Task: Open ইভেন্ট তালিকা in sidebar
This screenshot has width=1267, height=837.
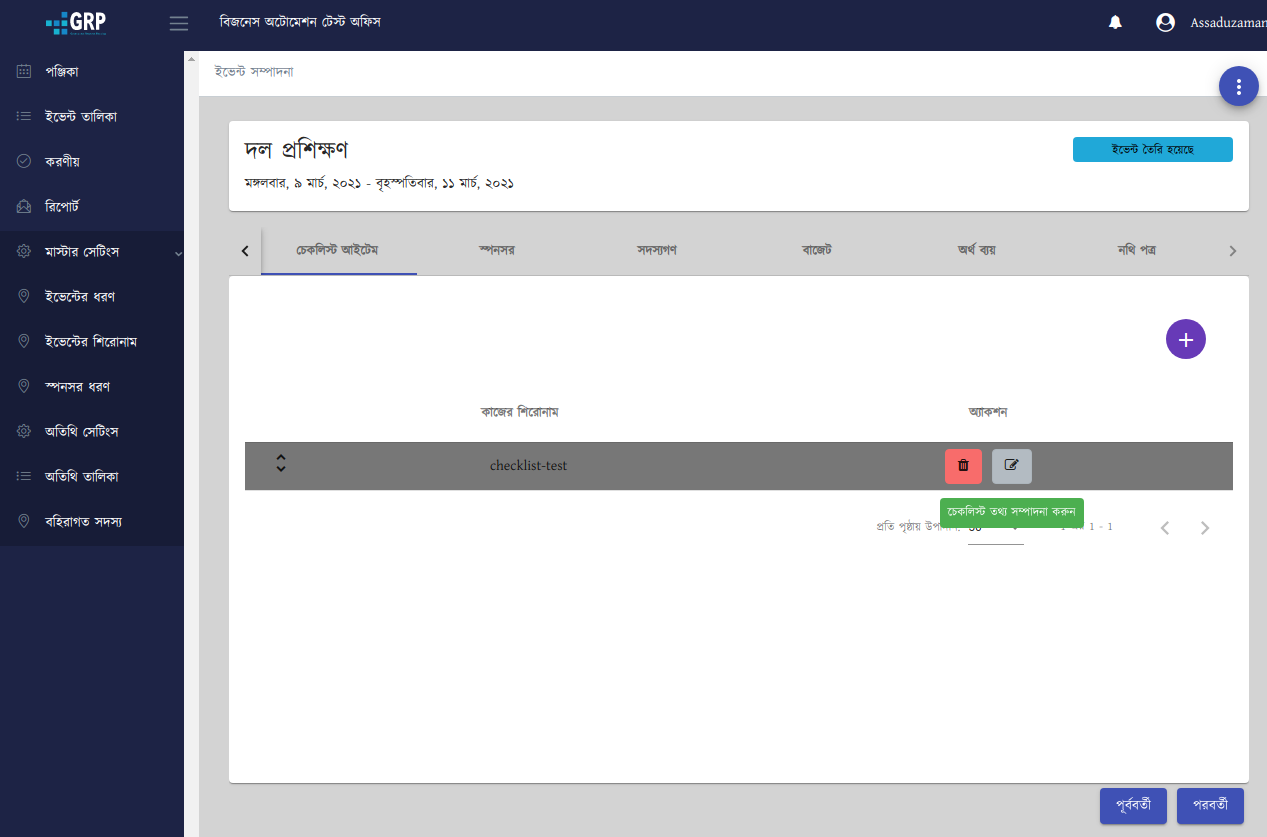Action: click(x=80, y=117)
